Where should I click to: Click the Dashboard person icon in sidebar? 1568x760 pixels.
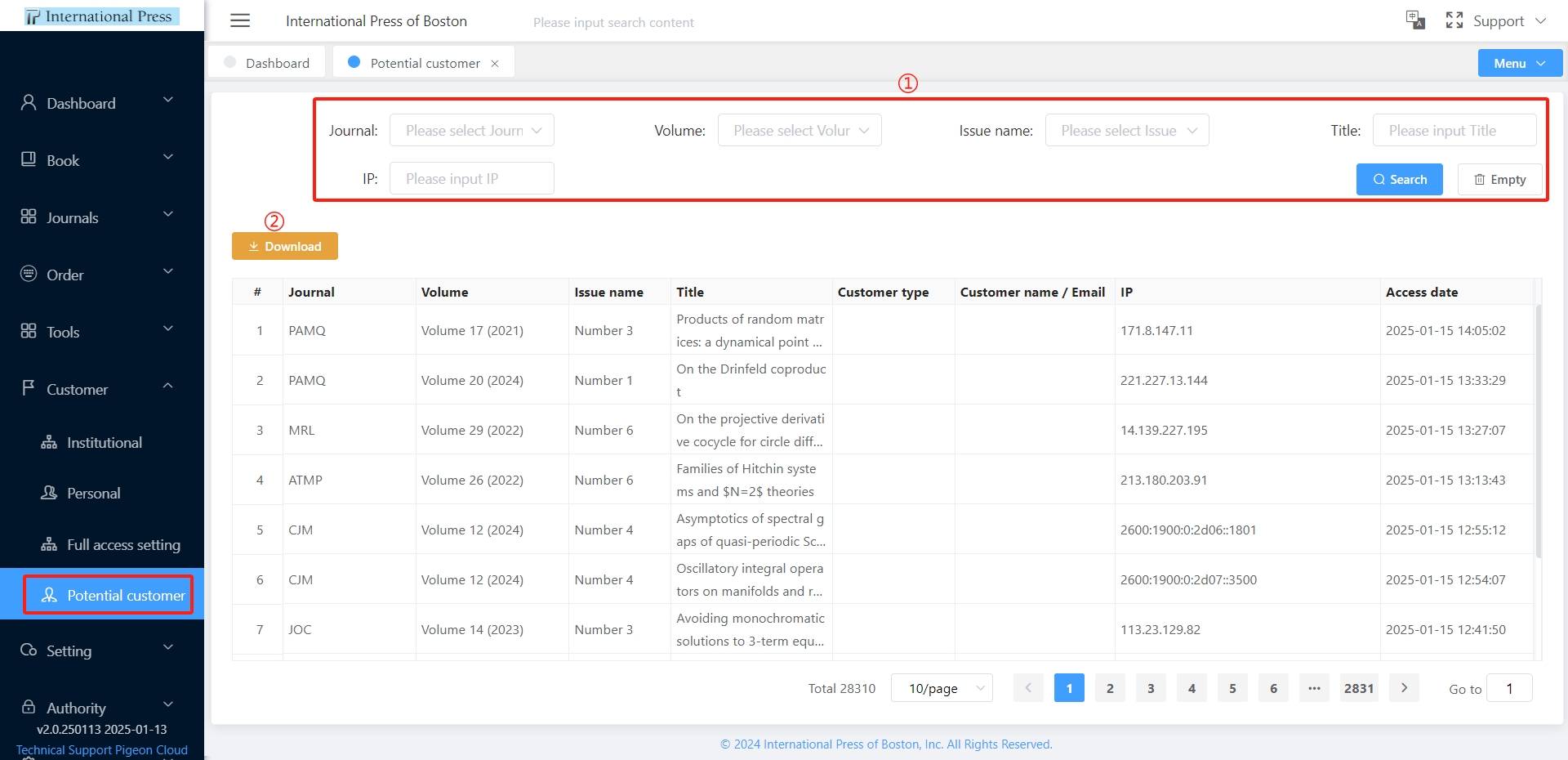click(x=29, y=102)
